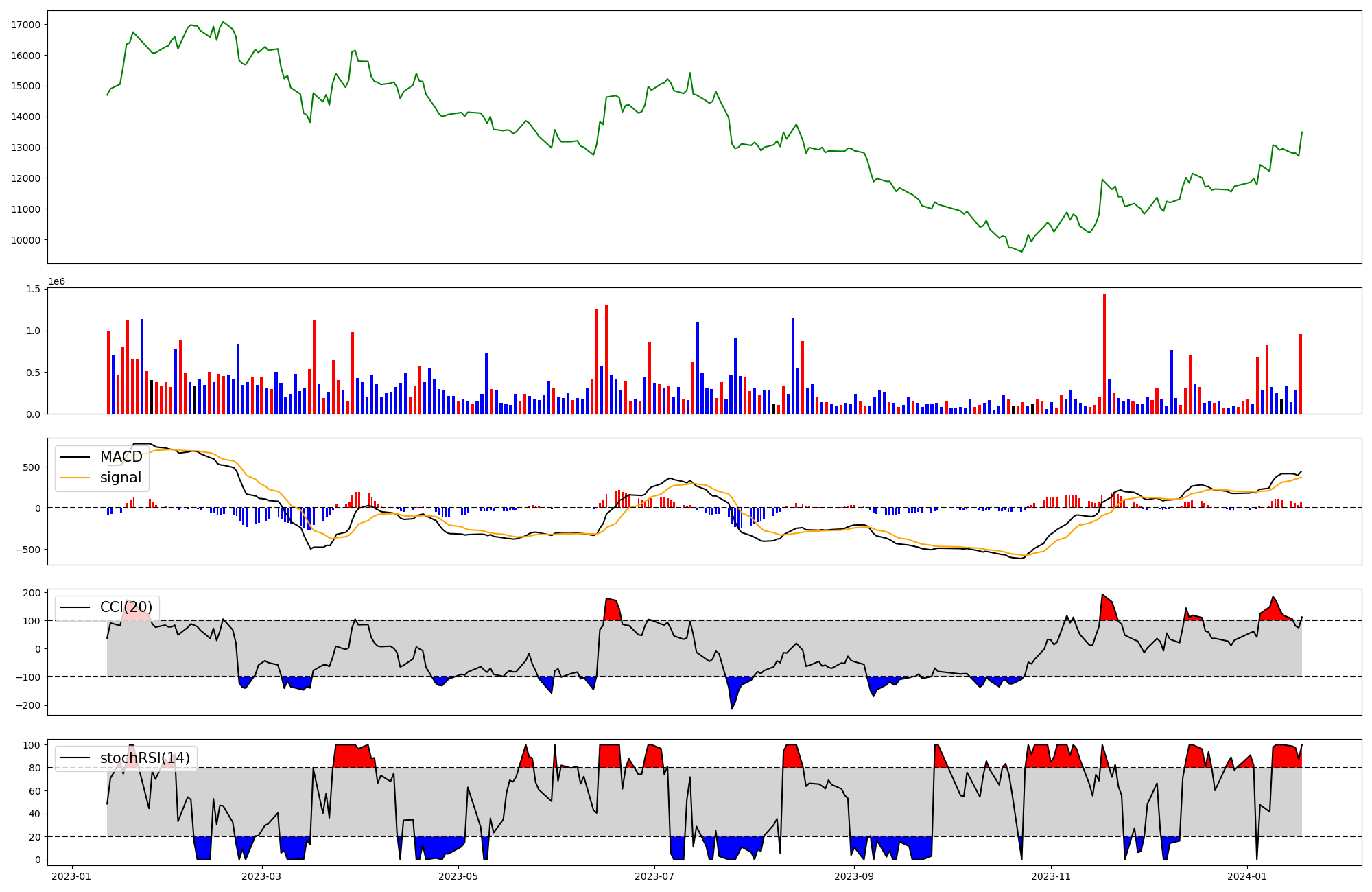Click the 2023-11 x-axis date label
The image size is (1372, 892).
(1050, 876)
